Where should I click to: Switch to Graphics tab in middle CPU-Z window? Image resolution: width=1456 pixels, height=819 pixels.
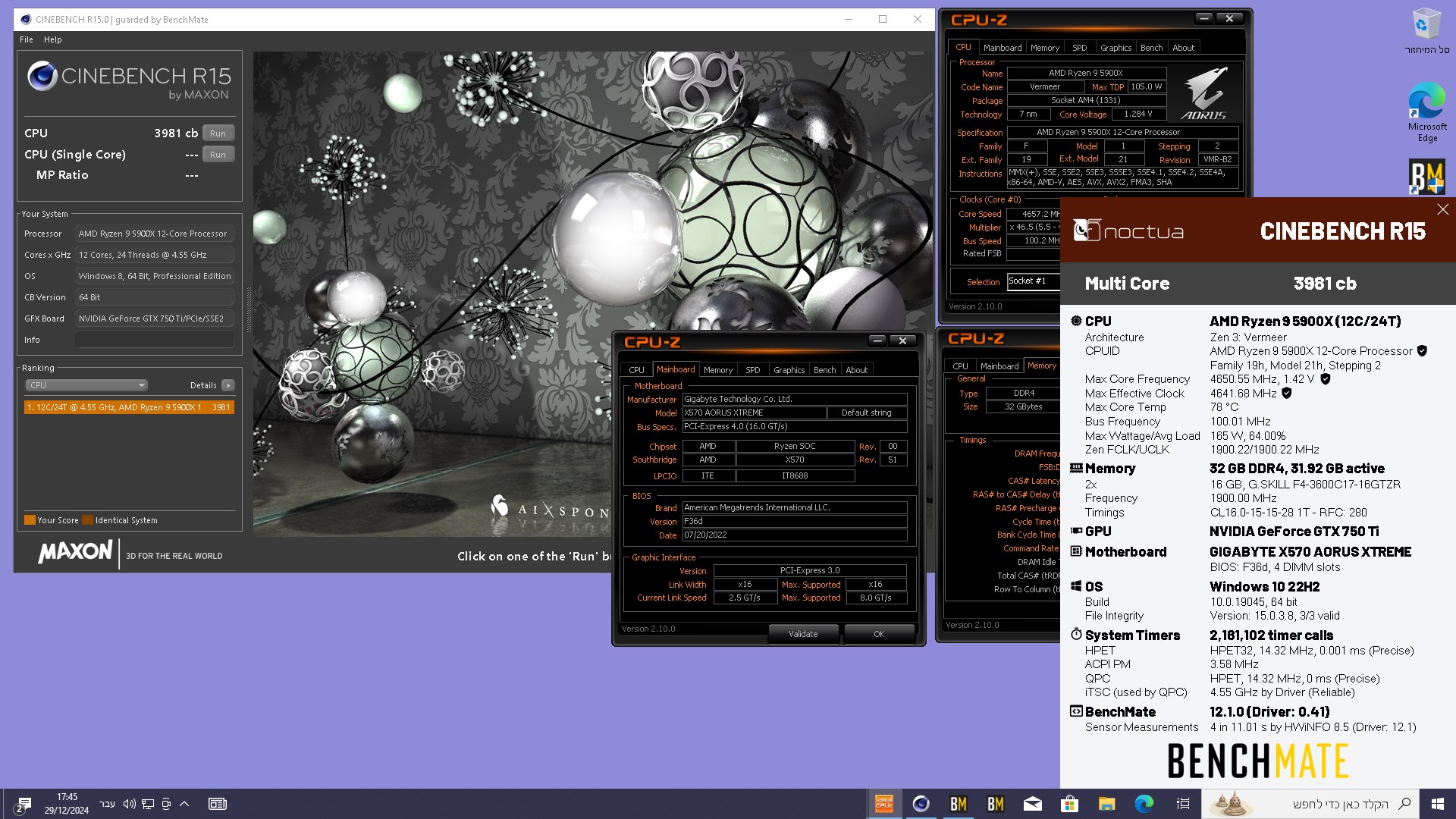coord(789,370)
